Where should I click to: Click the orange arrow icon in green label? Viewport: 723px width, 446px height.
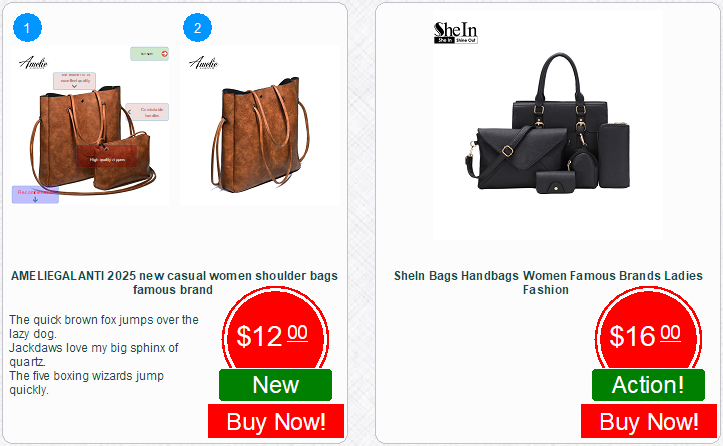coord(164,54)
